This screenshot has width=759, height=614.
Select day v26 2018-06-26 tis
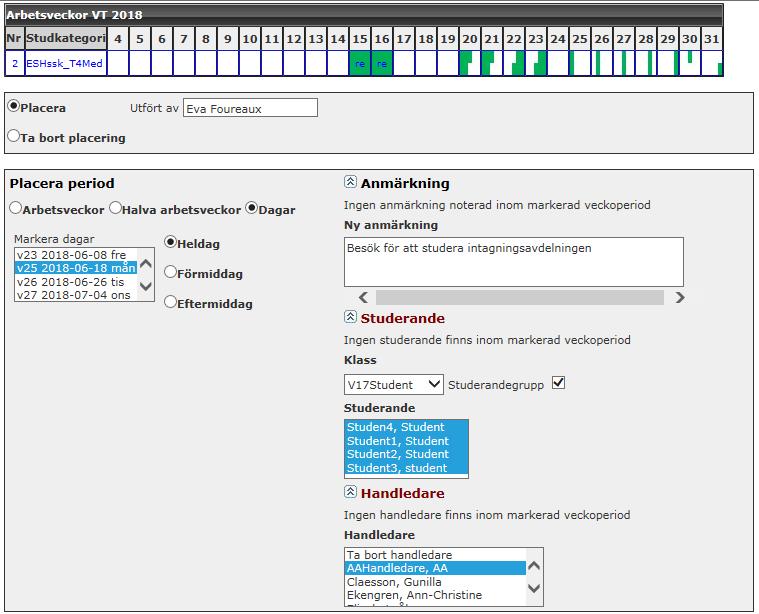[x=76, y=282]
